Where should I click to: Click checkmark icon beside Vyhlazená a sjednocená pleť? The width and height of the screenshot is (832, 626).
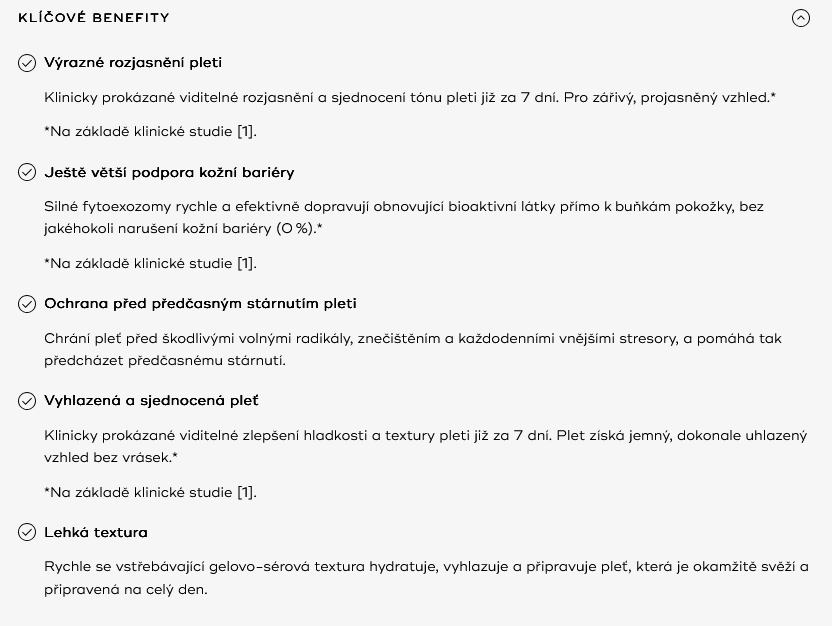(27, 401)
